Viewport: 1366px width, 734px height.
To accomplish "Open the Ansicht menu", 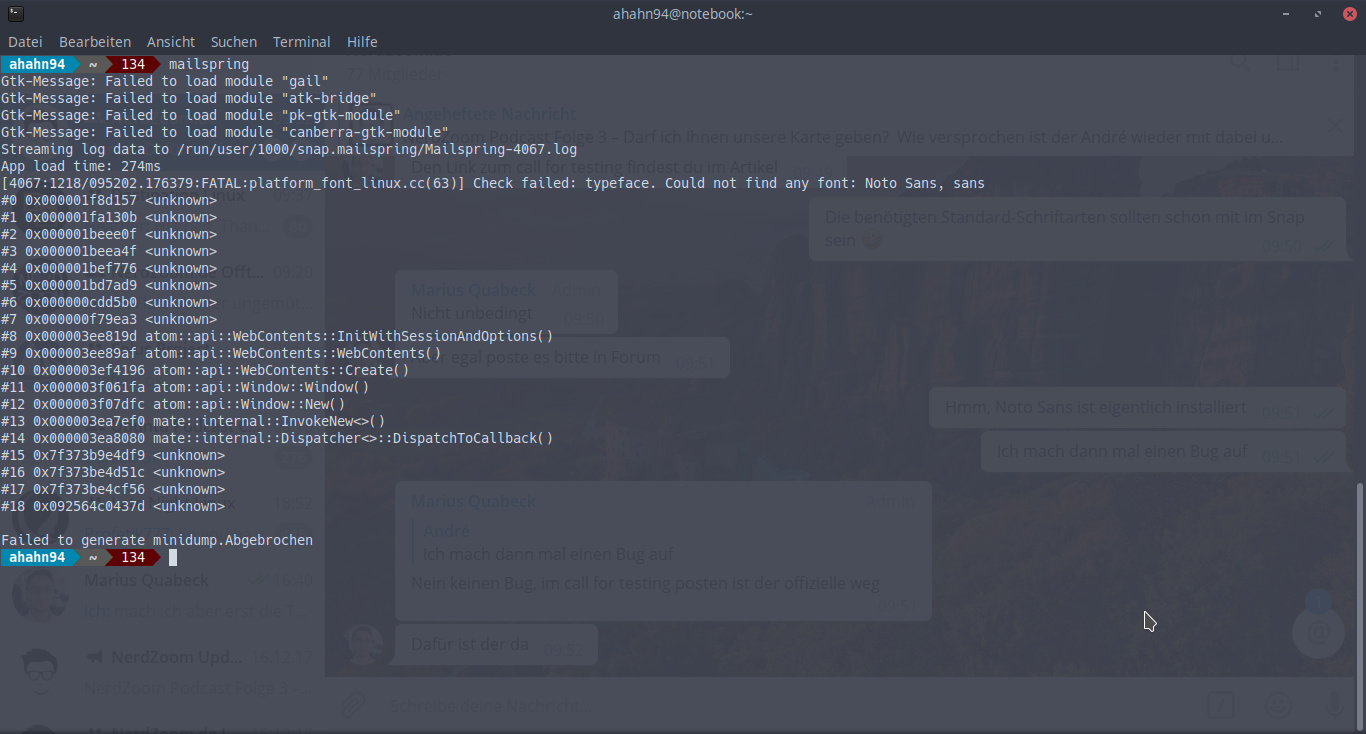I will pyautogui.click(x=171, y=42).
